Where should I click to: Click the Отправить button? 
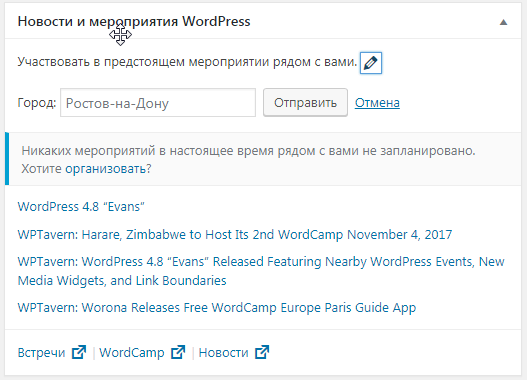click(x=305, y=102)
